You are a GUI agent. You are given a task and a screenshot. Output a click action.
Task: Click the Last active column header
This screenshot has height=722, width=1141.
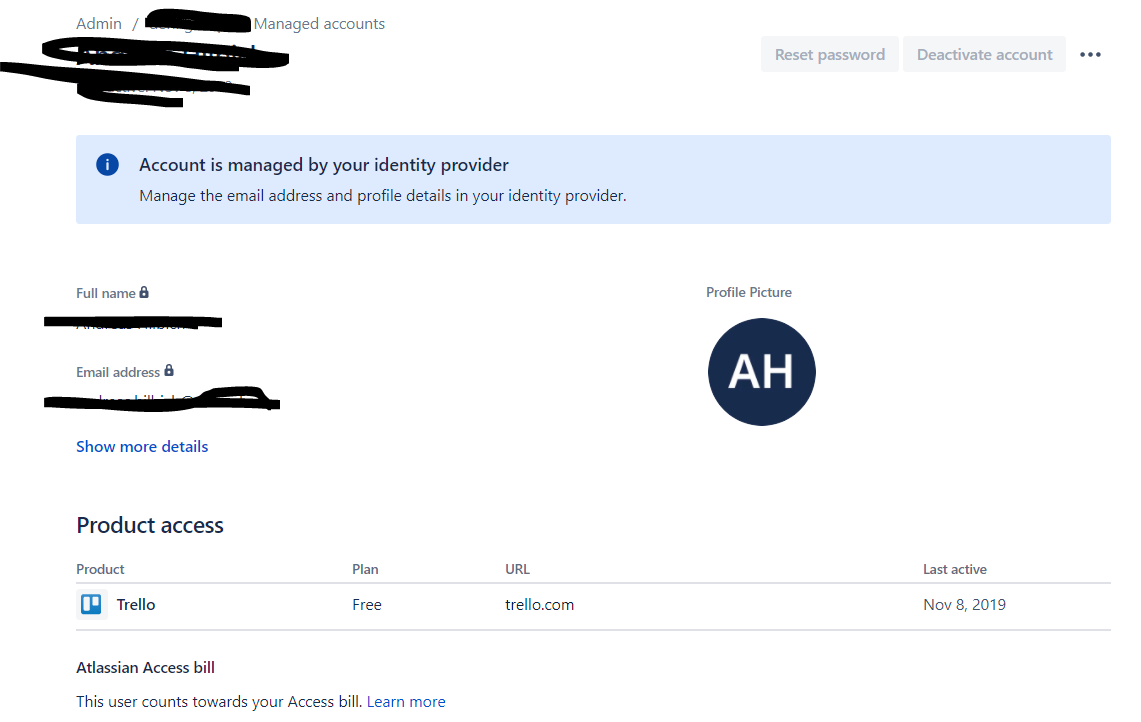coord(955,569)
